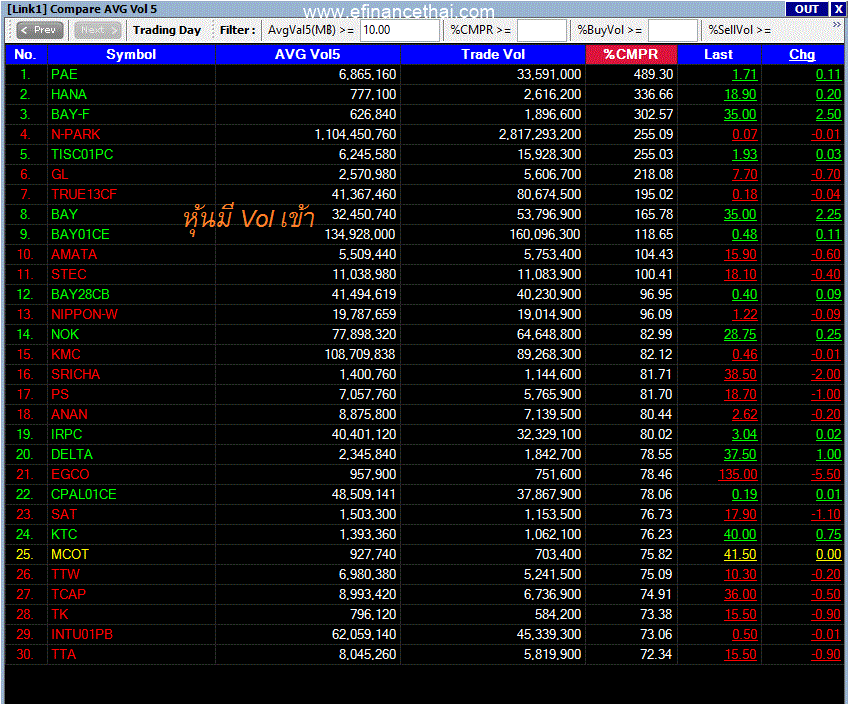Close the Compare AVG Vol 5 window
The width and height of the screenshot is (849, 704).
coord(838,9)
